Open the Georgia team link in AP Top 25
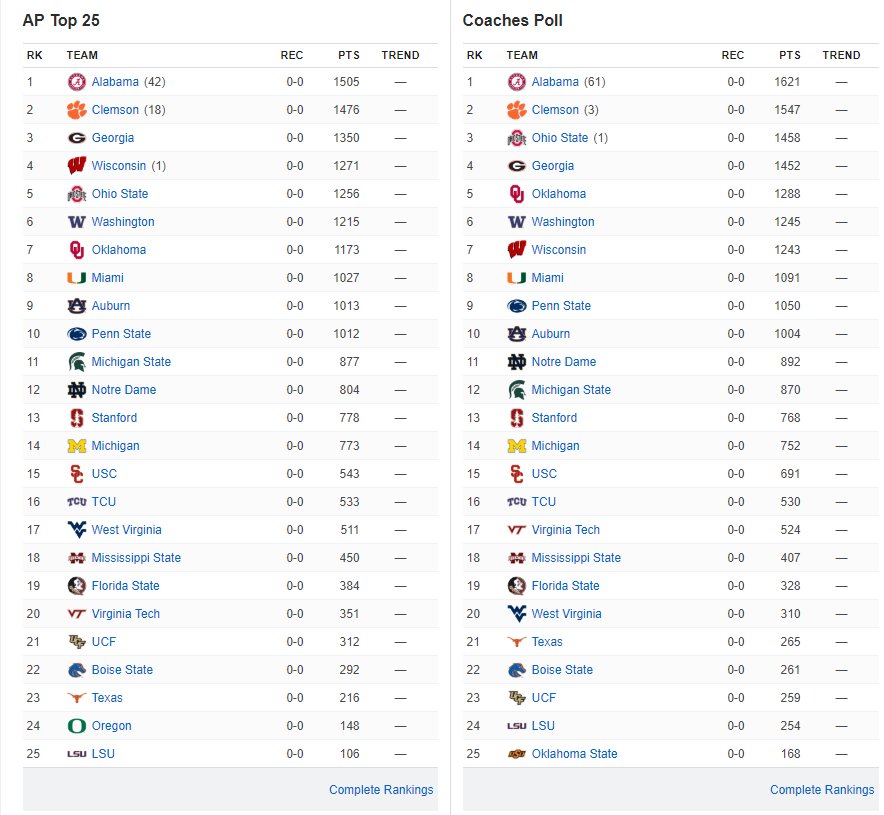This screenshot has height=815, width=884. (x=113, y=138)
